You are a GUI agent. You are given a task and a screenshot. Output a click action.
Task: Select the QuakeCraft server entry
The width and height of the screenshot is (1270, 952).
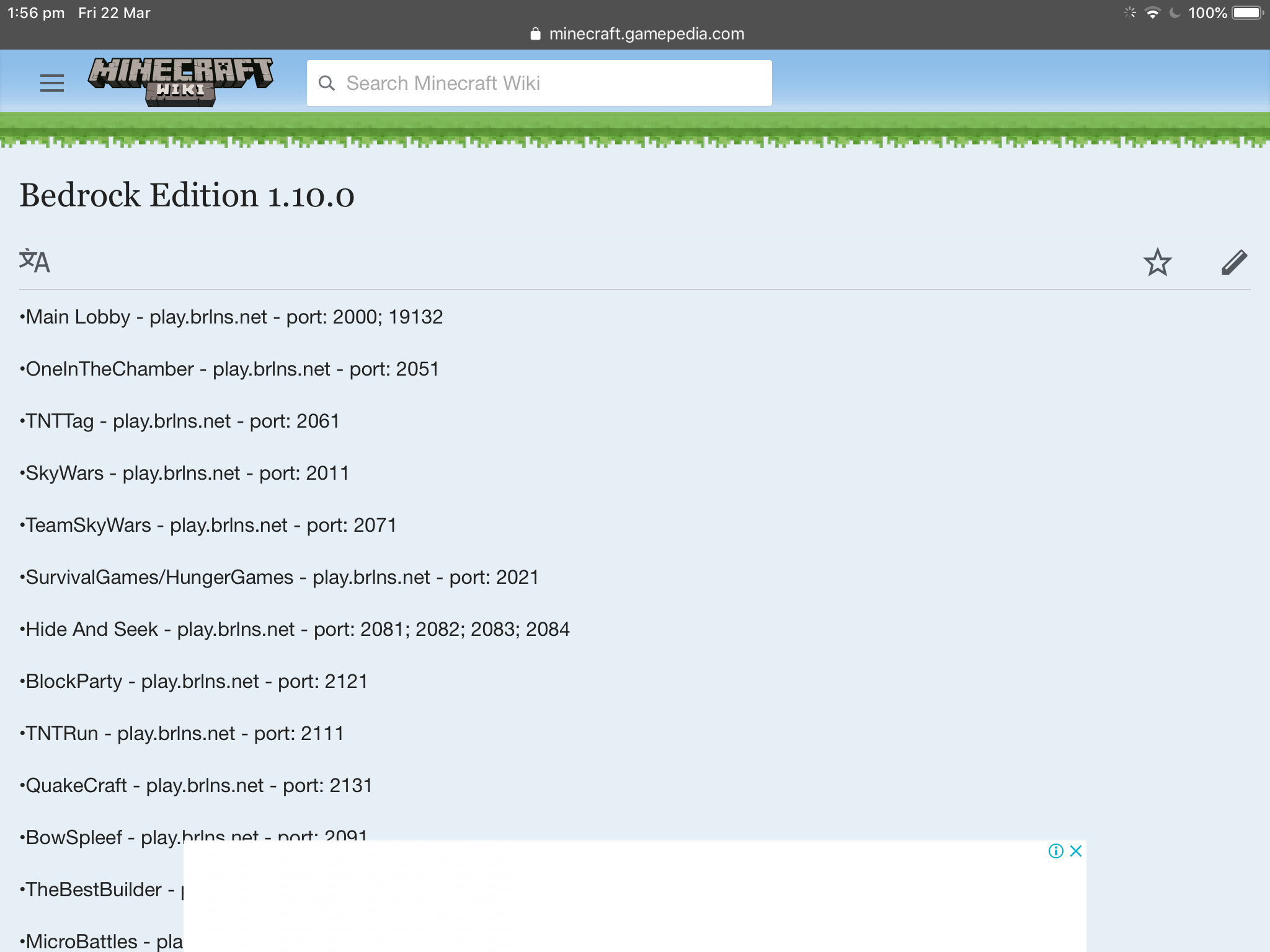(x=196, y=785)
